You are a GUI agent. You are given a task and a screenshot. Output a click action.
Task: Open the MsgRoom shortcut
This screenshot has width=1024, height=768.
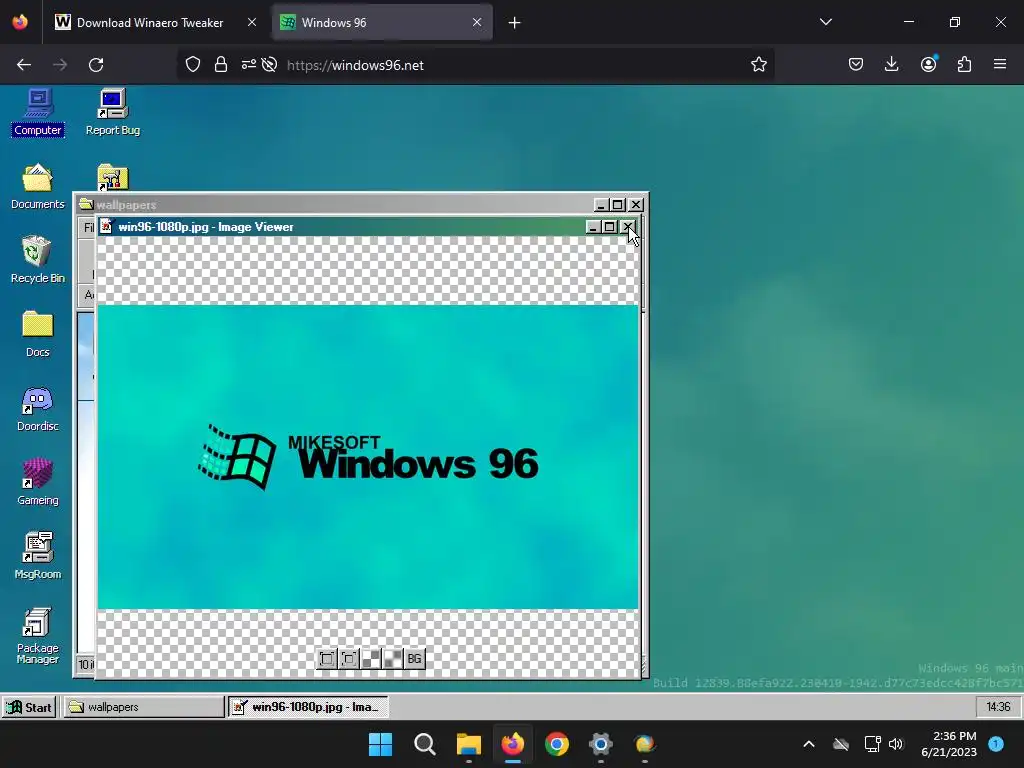pos(37,556)
